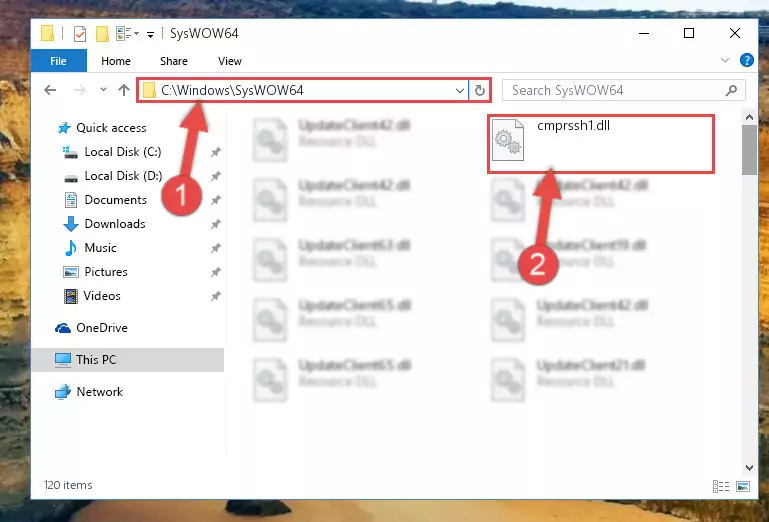This screenshot has height=522, width=769.
Task: Refresh the SysWOW64 folder
Action: [480, 90]
